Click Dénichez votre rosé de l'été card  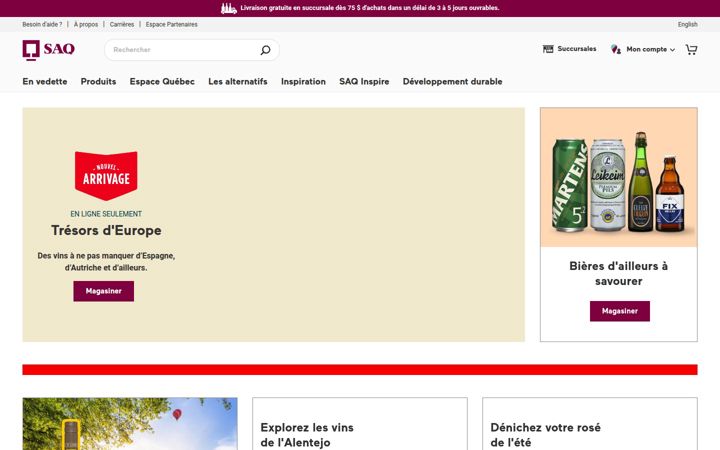click(x=590, y=424)
